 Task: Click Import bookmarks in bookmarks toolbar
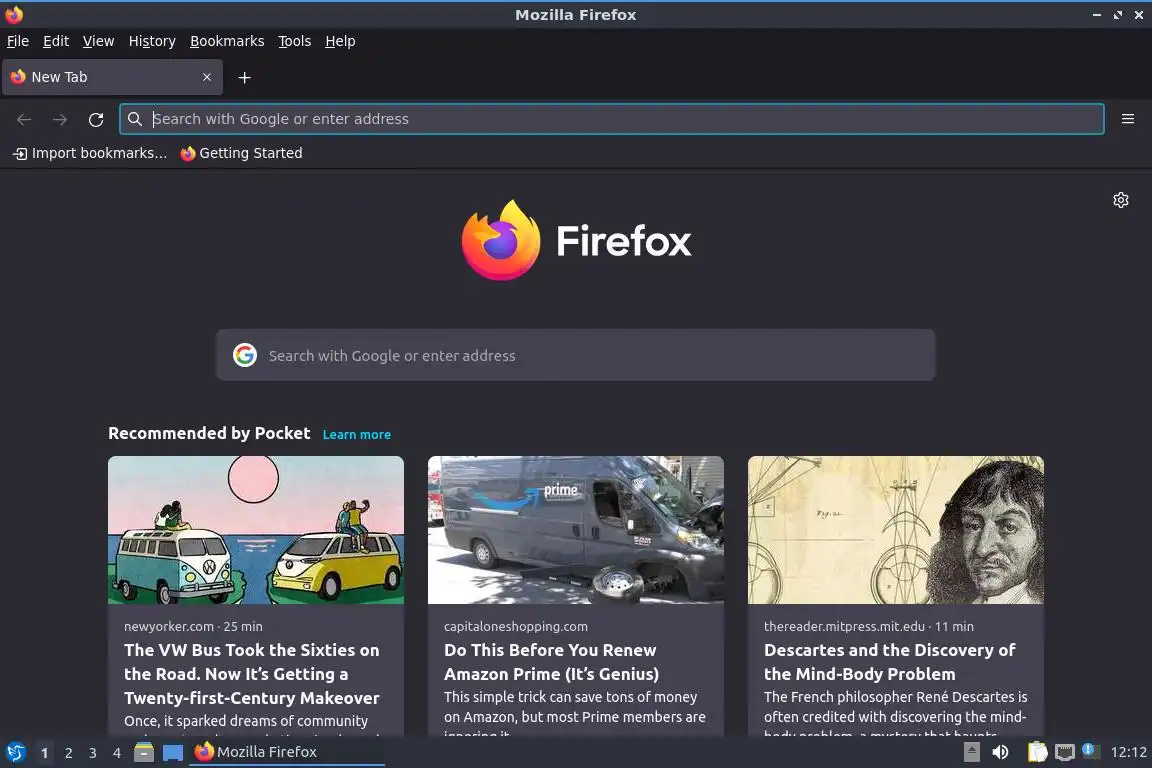pyautogui.click(x=90, y=153)
